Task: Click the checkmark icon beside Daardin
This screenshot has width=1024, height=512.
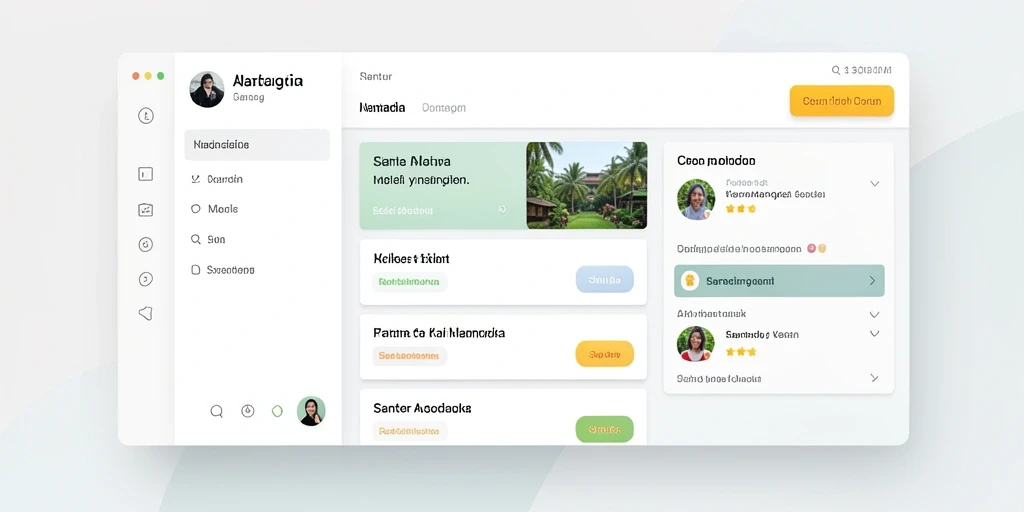Action: click(195, 179)
